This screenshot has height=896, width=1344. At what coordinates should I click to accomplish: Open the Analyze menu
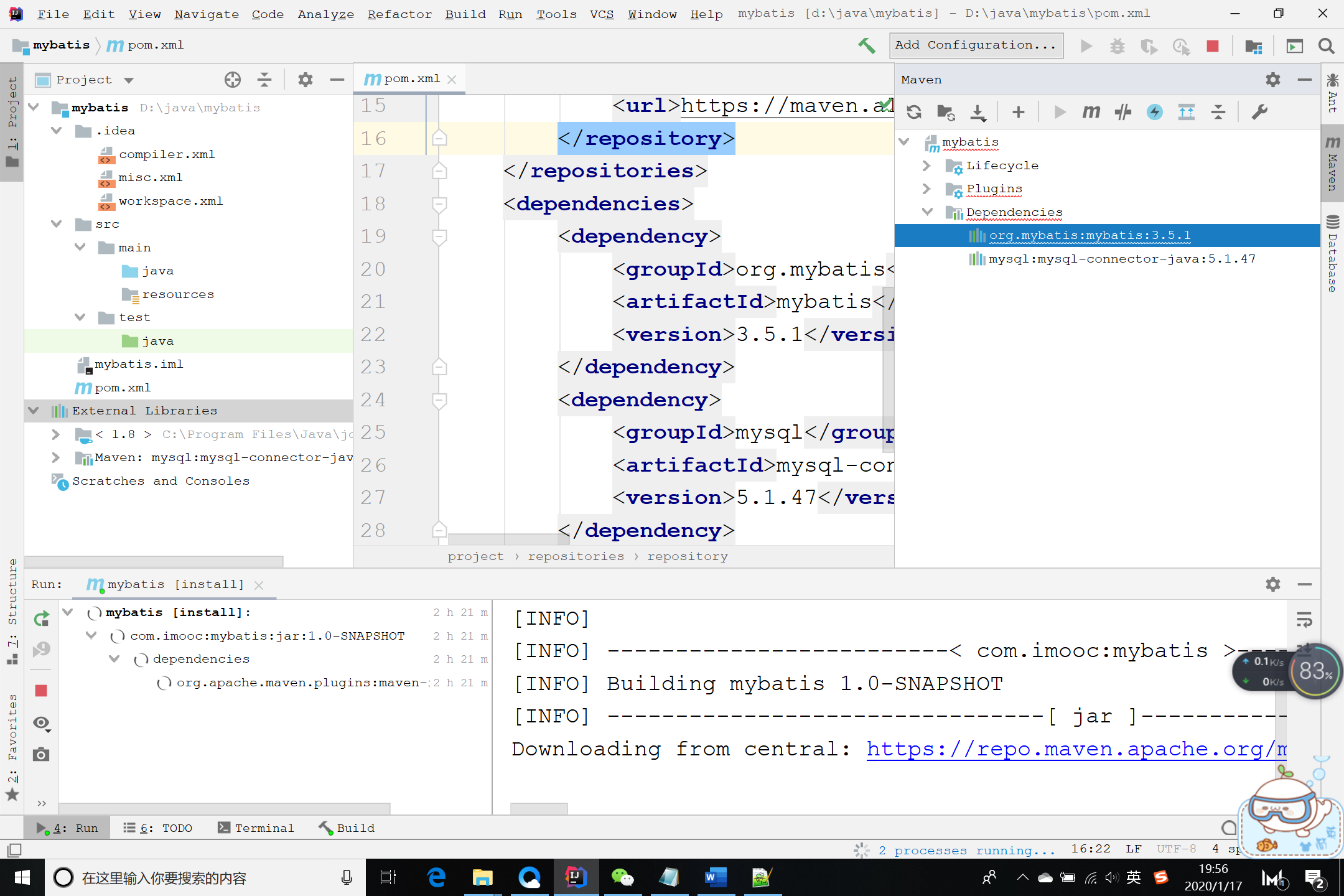[x=325, y=14]
